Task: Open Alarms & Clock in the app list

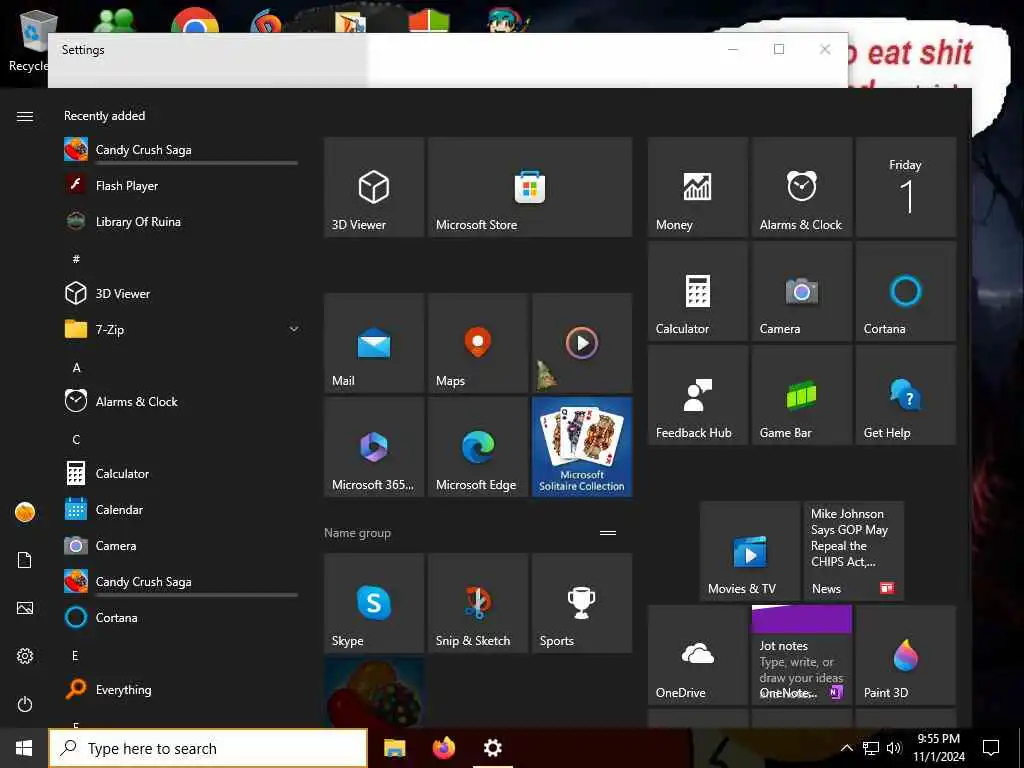Action: [x=182, y=402]
